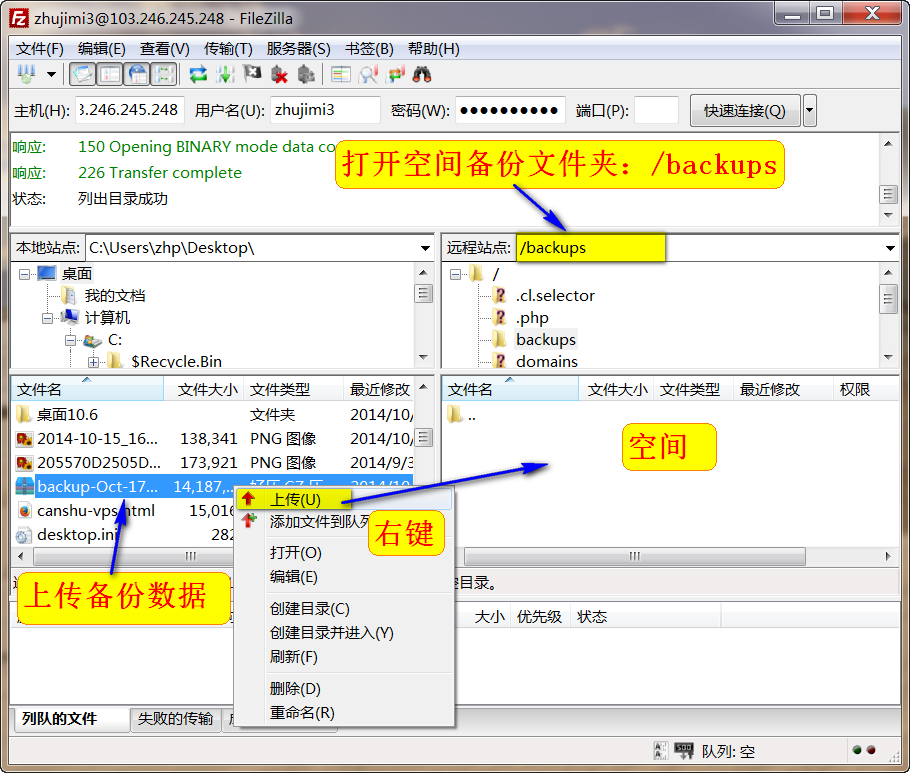The height and width of the screenshot is (773, 910).
Task: Click the remote file list horizontal scrollbar
Action: [x=634, y=556]
